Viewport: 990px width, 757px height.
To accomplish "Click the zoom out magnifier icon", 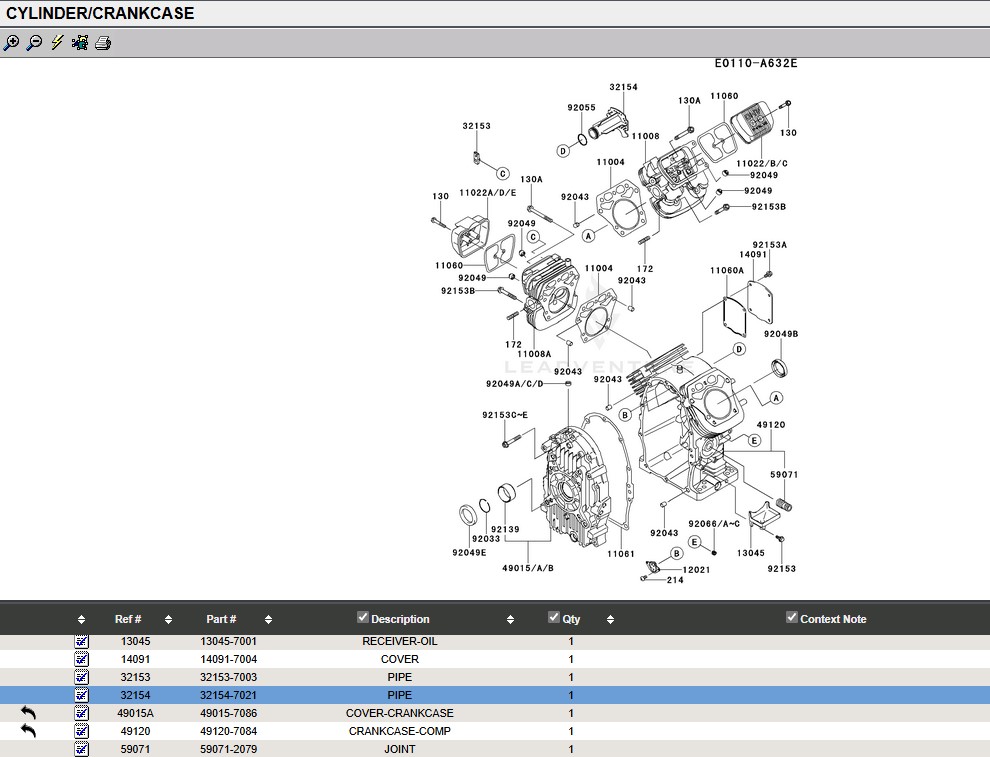I will [34, 43].
